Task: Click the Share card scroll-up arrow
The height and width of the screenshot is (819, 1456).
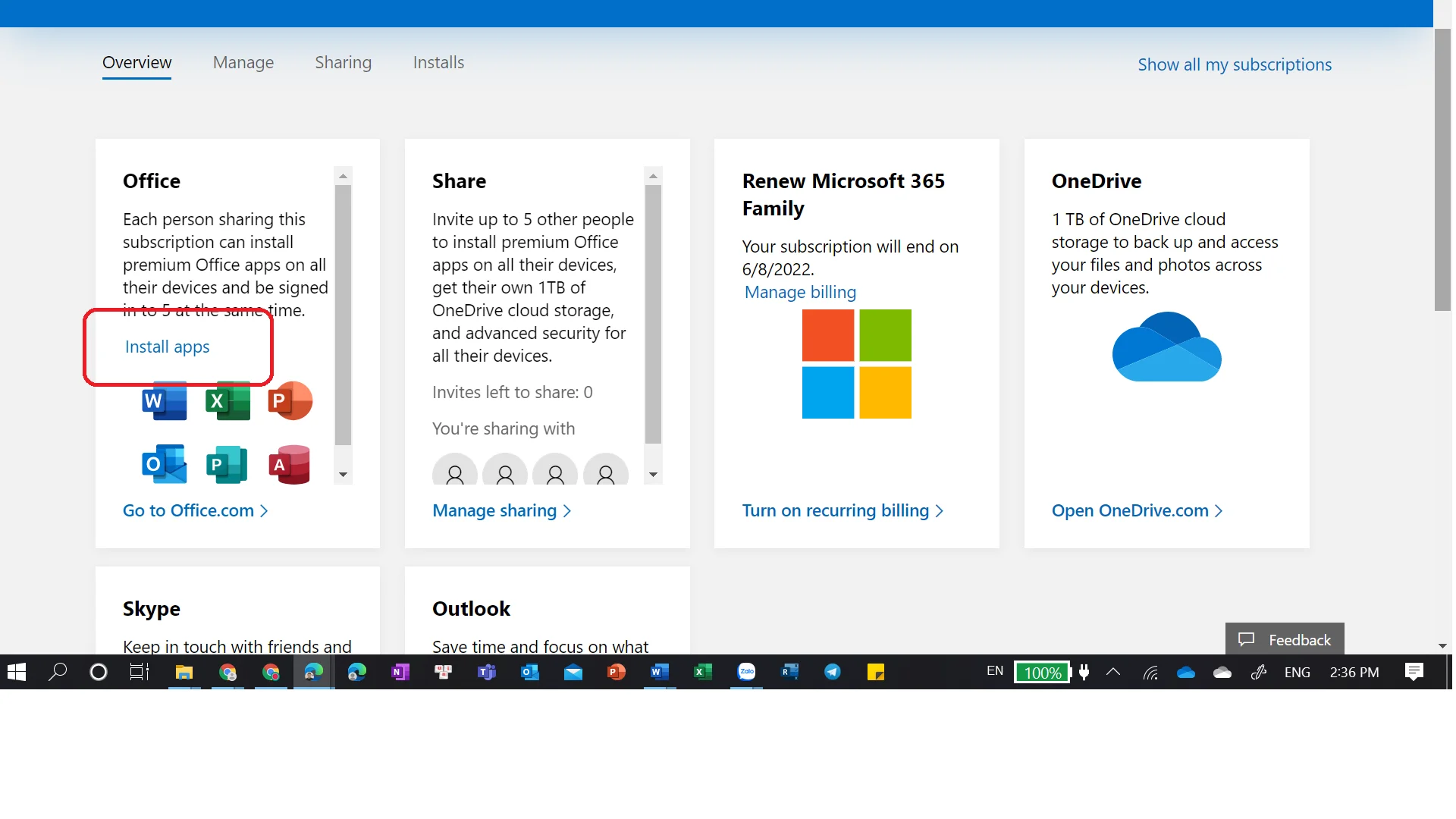Action: [x=653, y=176]
